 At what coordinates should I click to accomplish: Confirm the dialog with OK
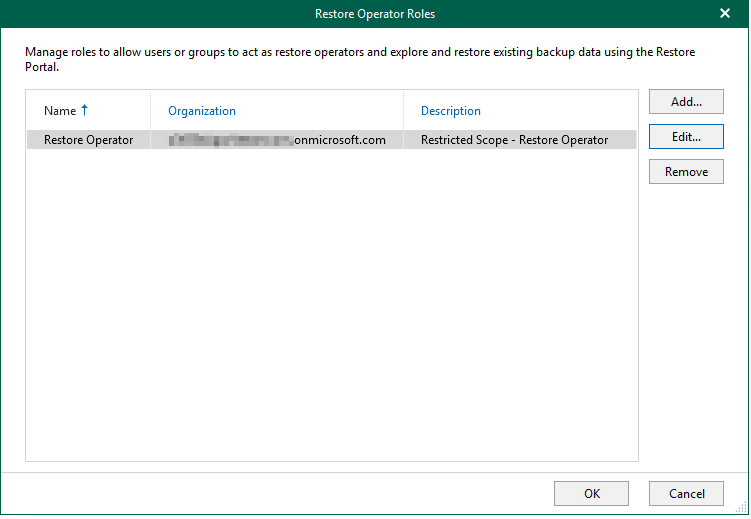coord(591,493)
